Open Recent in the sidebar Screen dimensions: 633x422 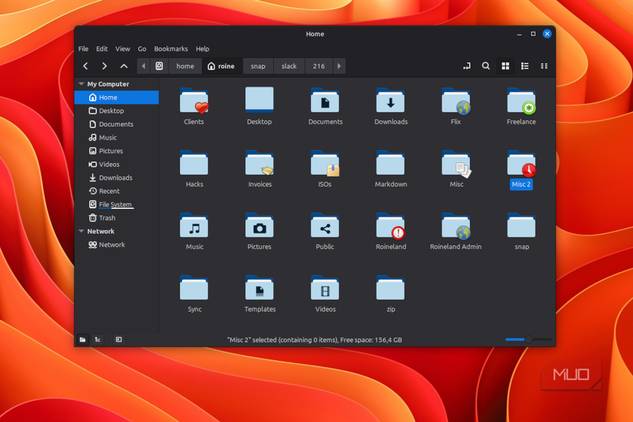point(117,191)
